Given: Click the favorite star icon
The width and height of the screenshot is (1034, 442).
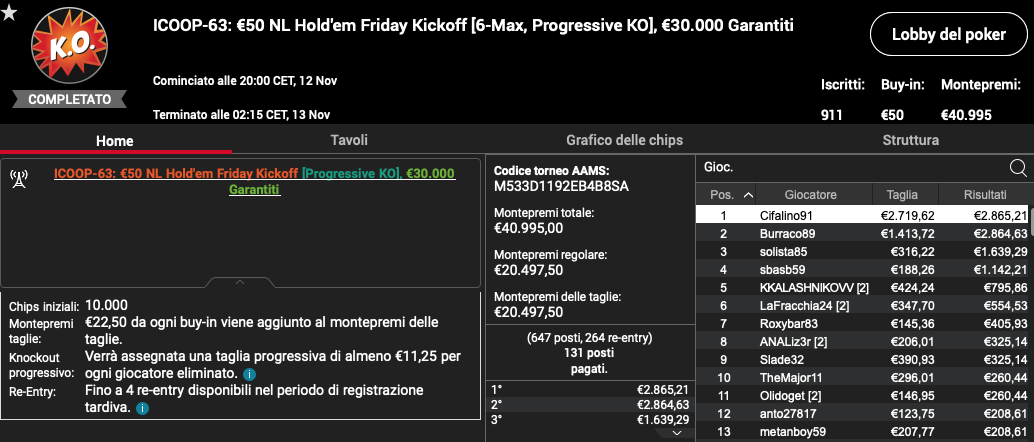Looking at the screenshot, I should pyautogui.click(x=9, y=13).
